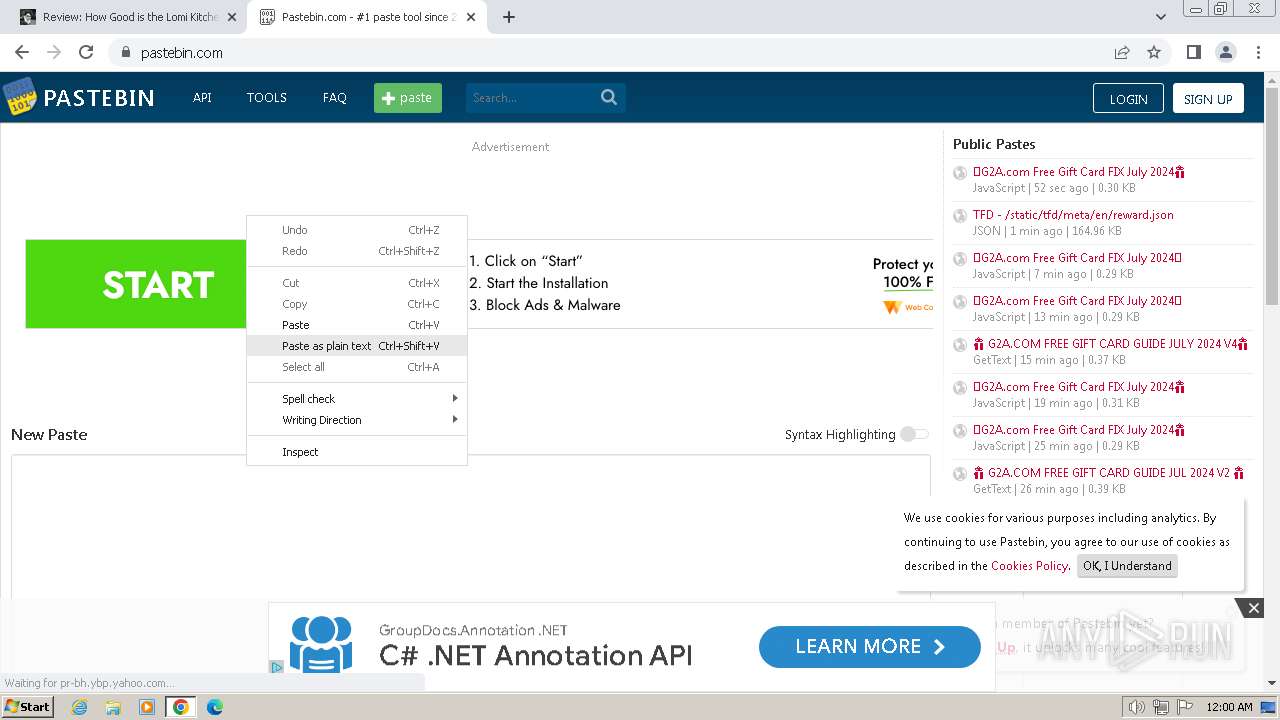Click the network icon in system tray
This screenshot has width=1280, height=720.
(x=1161, y=707)
